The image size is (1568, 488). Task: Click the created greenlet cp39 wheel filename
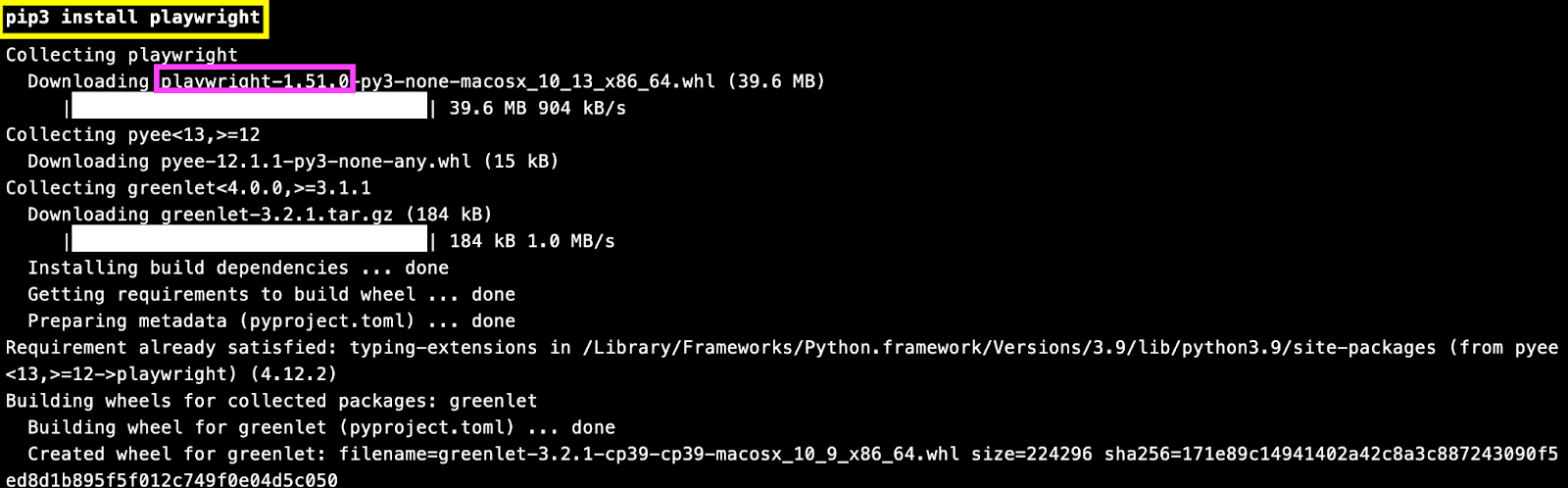click(699, 454)
